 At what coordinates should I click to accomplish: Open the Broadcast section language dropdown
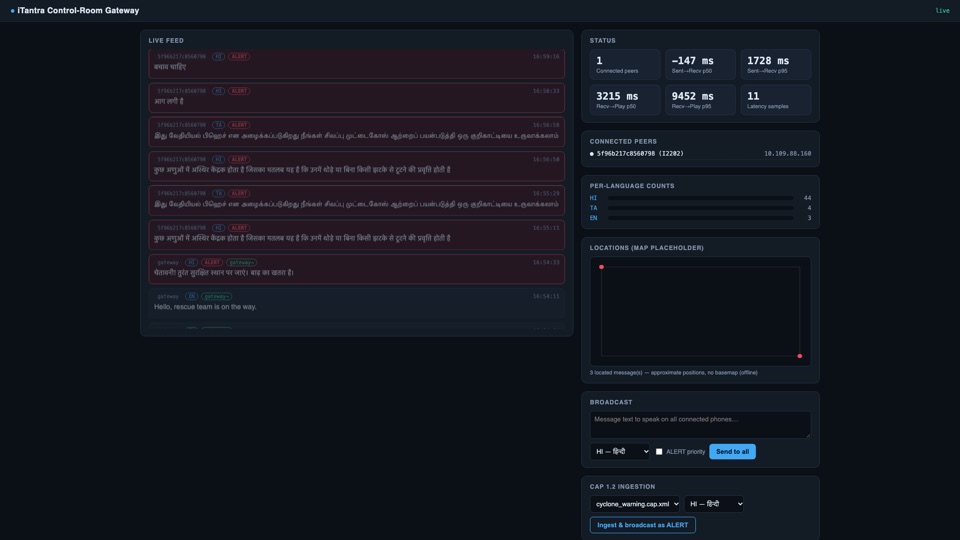click(x=620, y=451)
